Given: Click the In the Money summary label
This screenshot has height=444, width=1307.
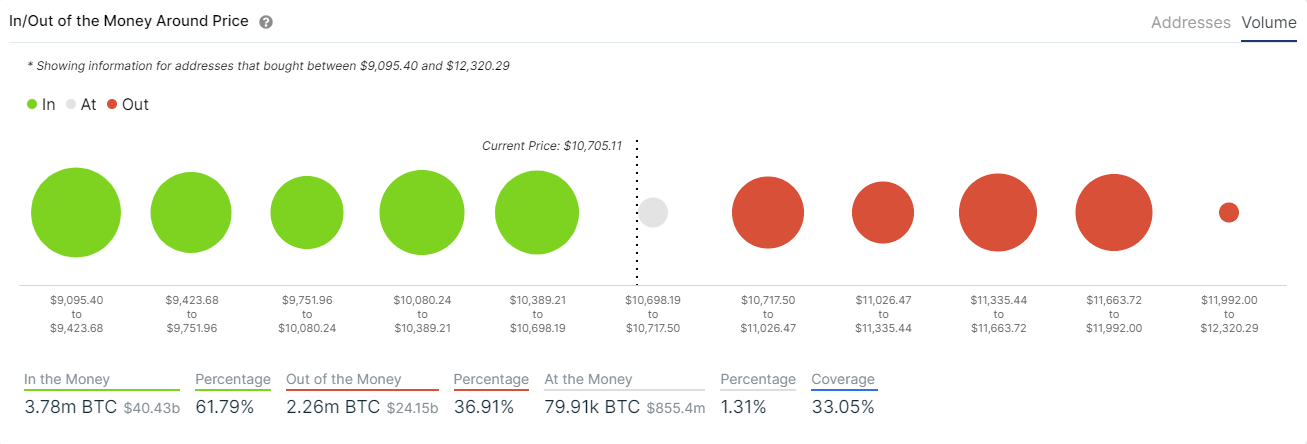Looking at the screenshot, I should [67, 379].
